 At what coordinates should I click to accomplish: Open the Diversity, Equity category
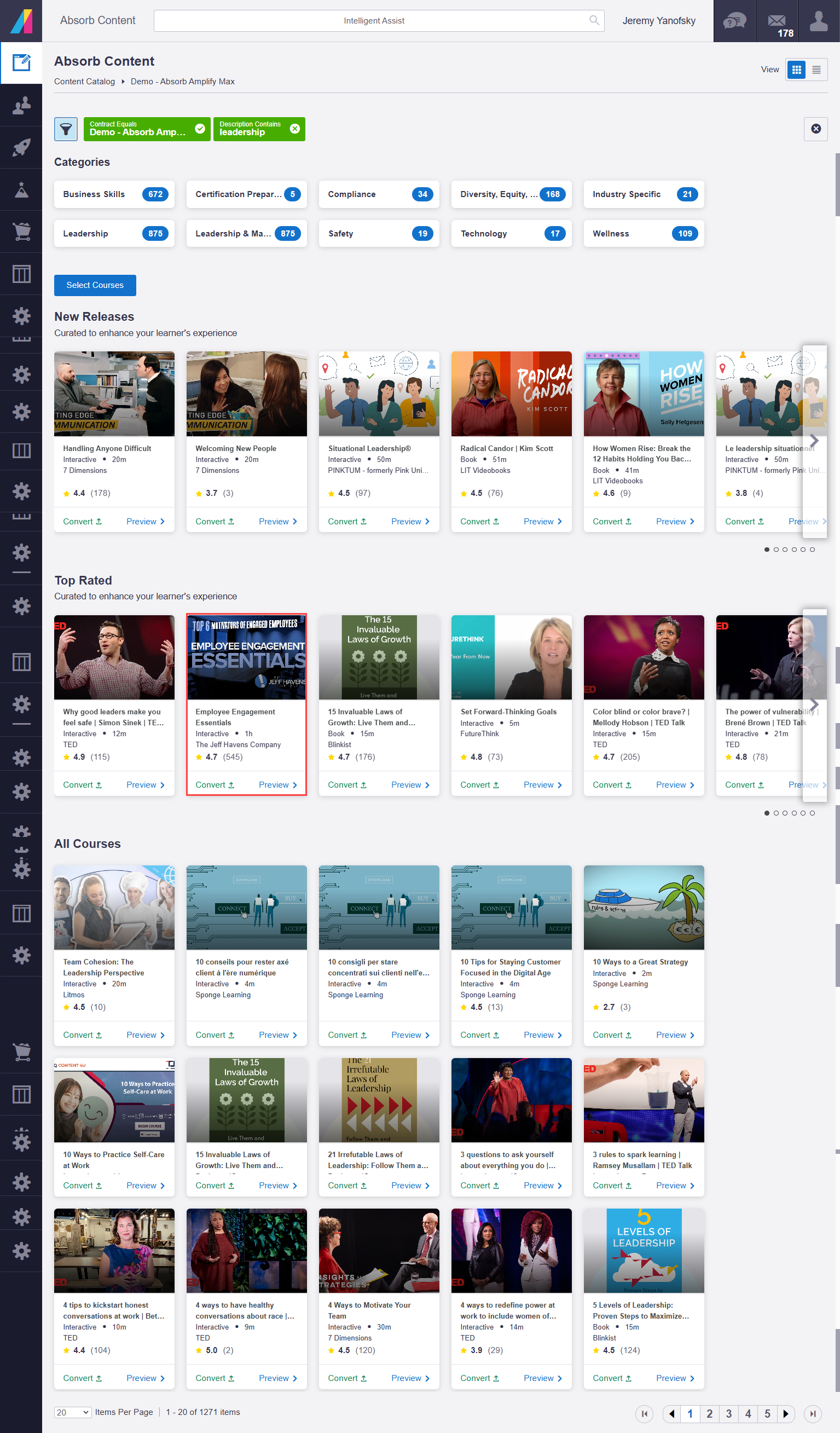(x=512, y=194)
